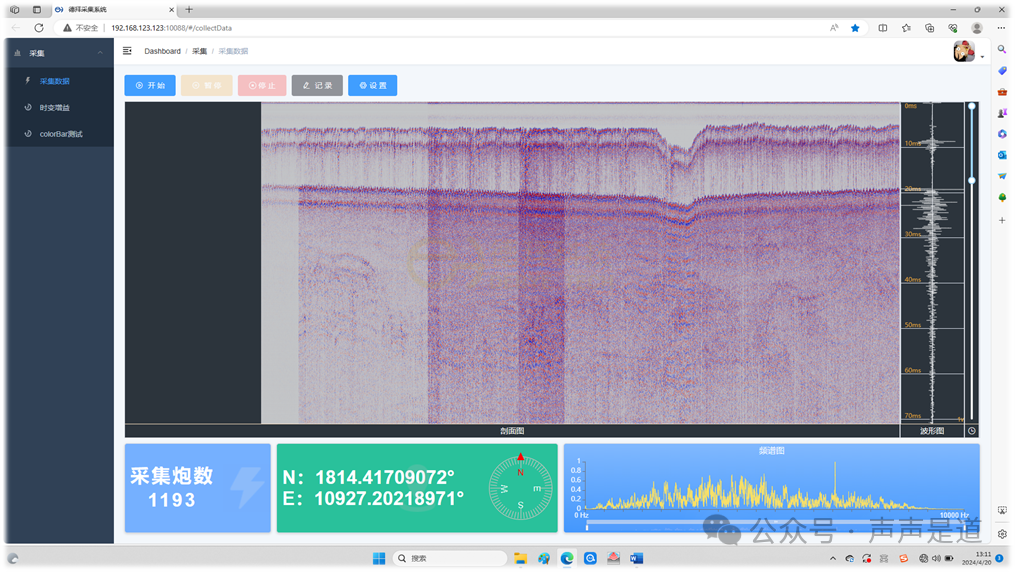Collapse the 采集 sidebar menu group
1015x572 pixels.
pyautogui.click(x=60, y=53)
